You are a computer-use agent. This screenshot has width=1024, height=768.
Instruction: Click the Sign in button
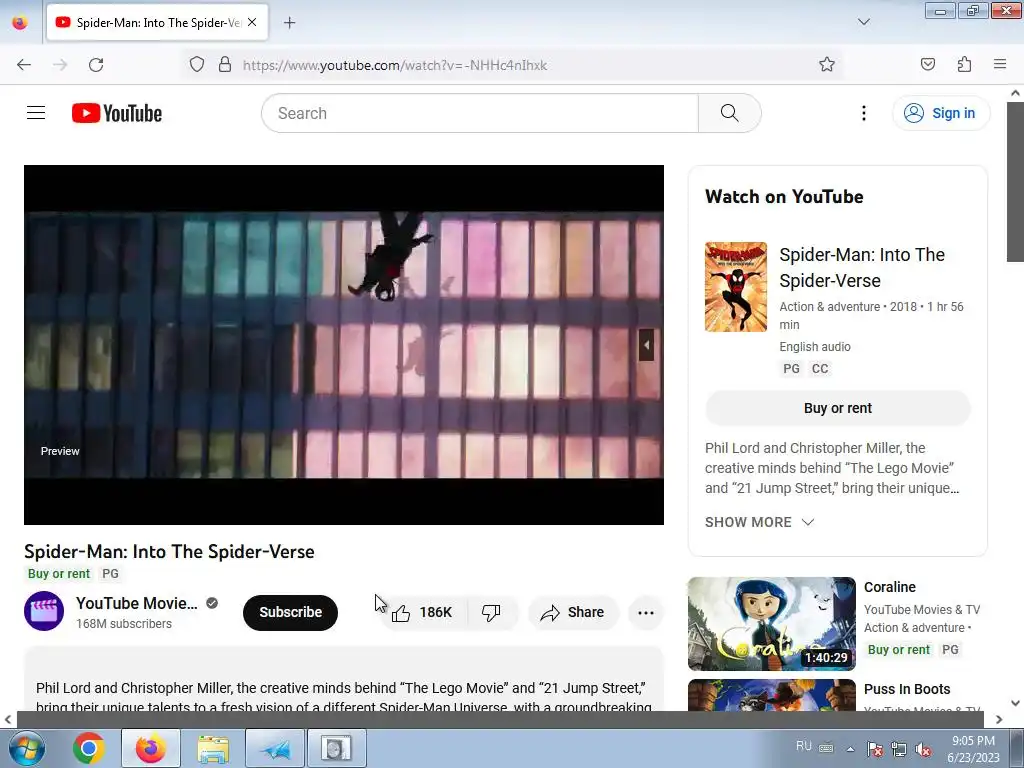pos(941,113)
